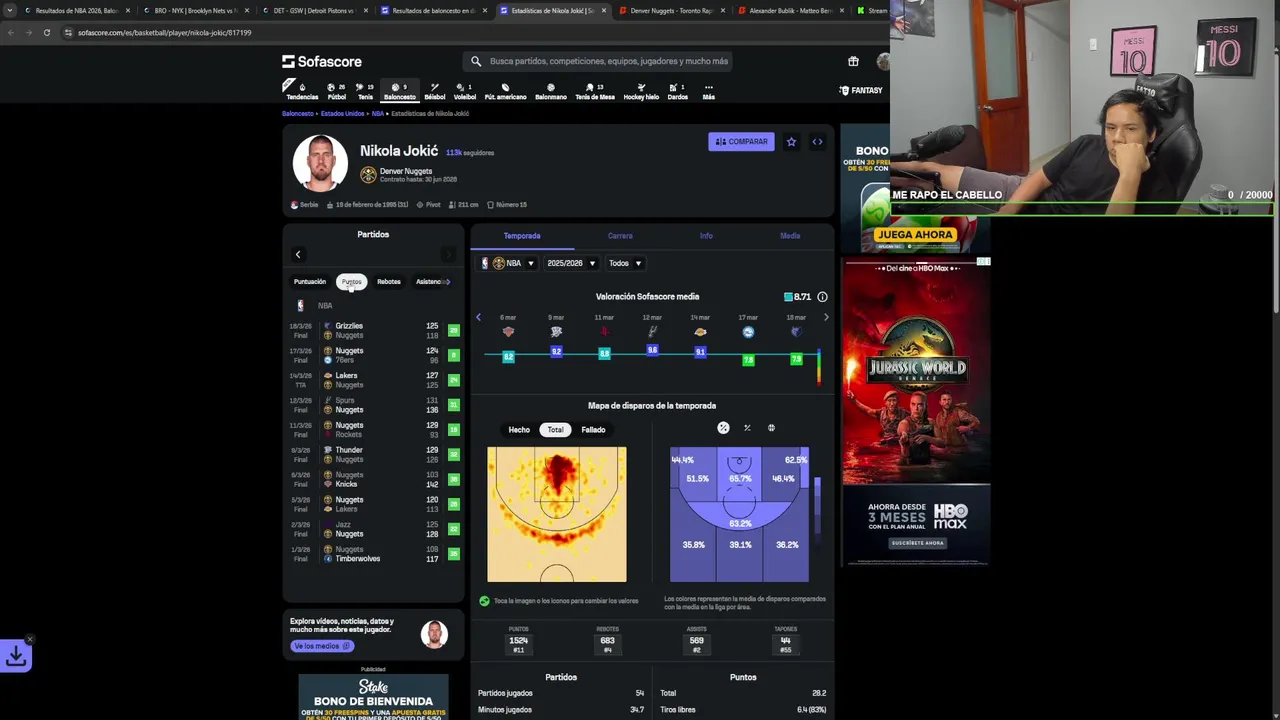Click the gift box icon
The height and width of the screenshot is (720, 1280).
853,61
